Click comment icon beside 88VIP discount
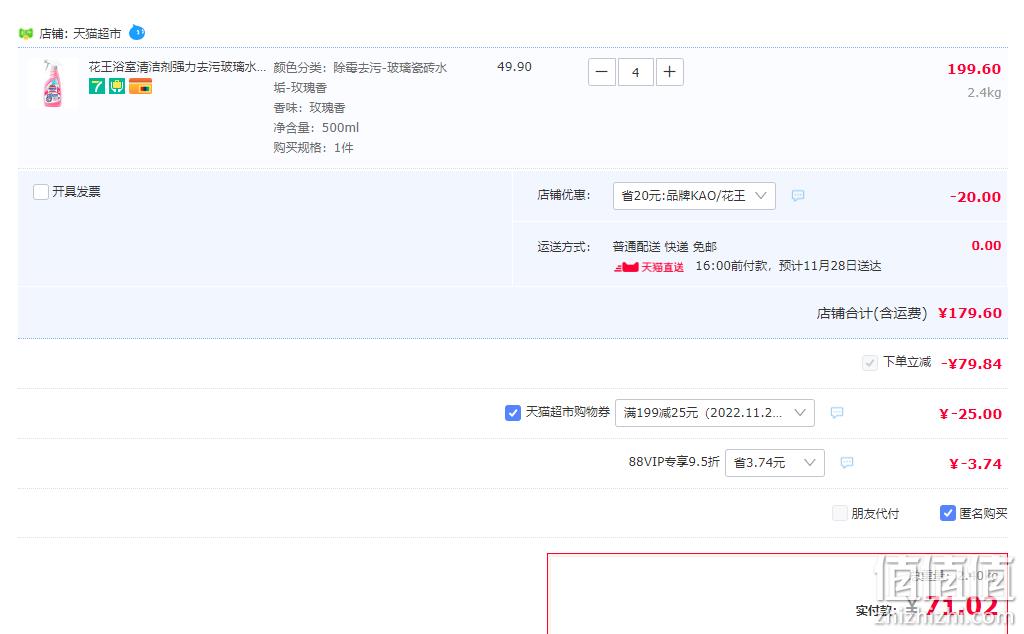The width and height of the screenshot is (1024, 634). pos(847,462)
